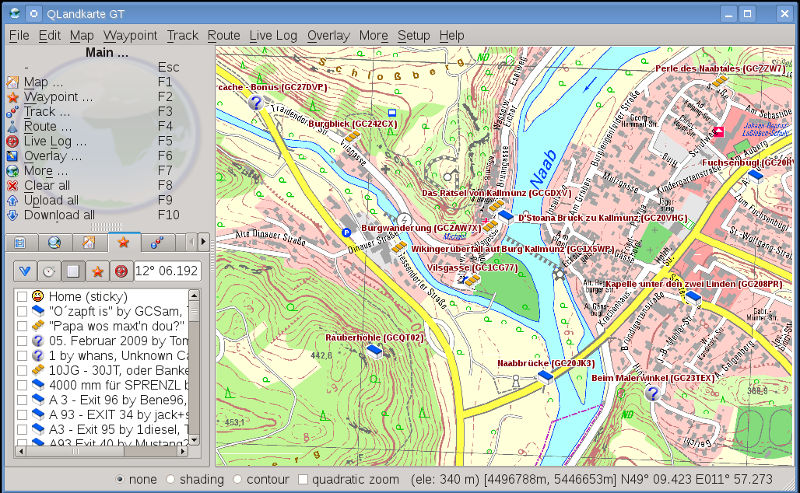Open the Live Log menu in menu bar
Image resolution: width=800 pixels, height=493 pixels.
(273, 36)
